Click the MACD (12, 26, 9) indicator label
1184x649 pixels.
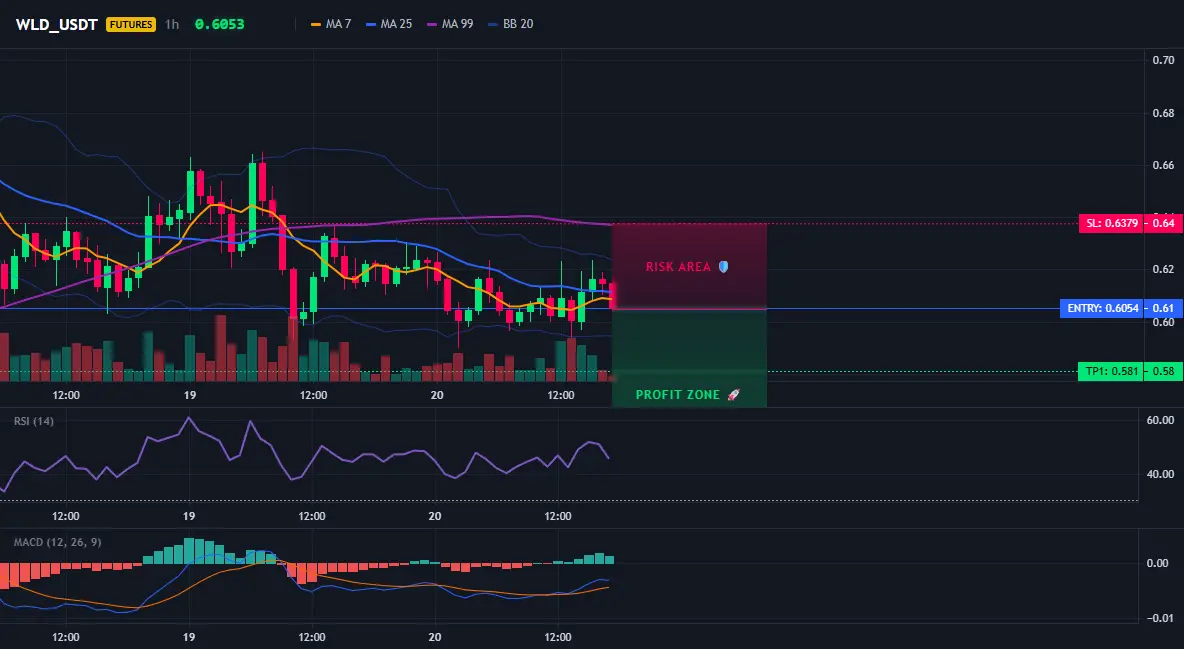(x=57, y=542)
